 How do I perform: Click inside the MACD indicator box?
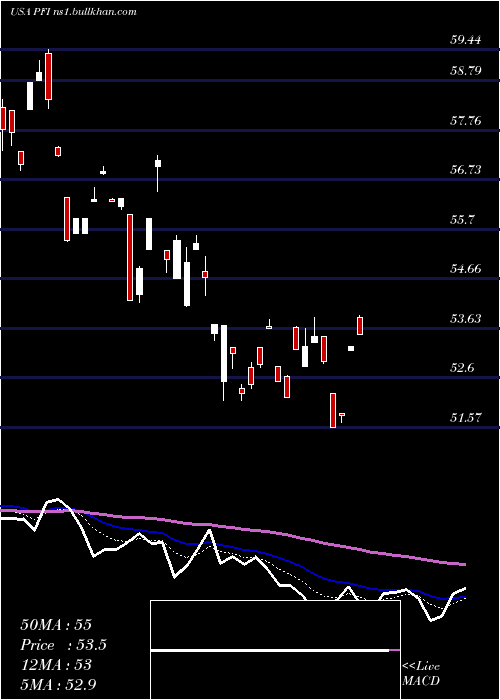(275, 650)
